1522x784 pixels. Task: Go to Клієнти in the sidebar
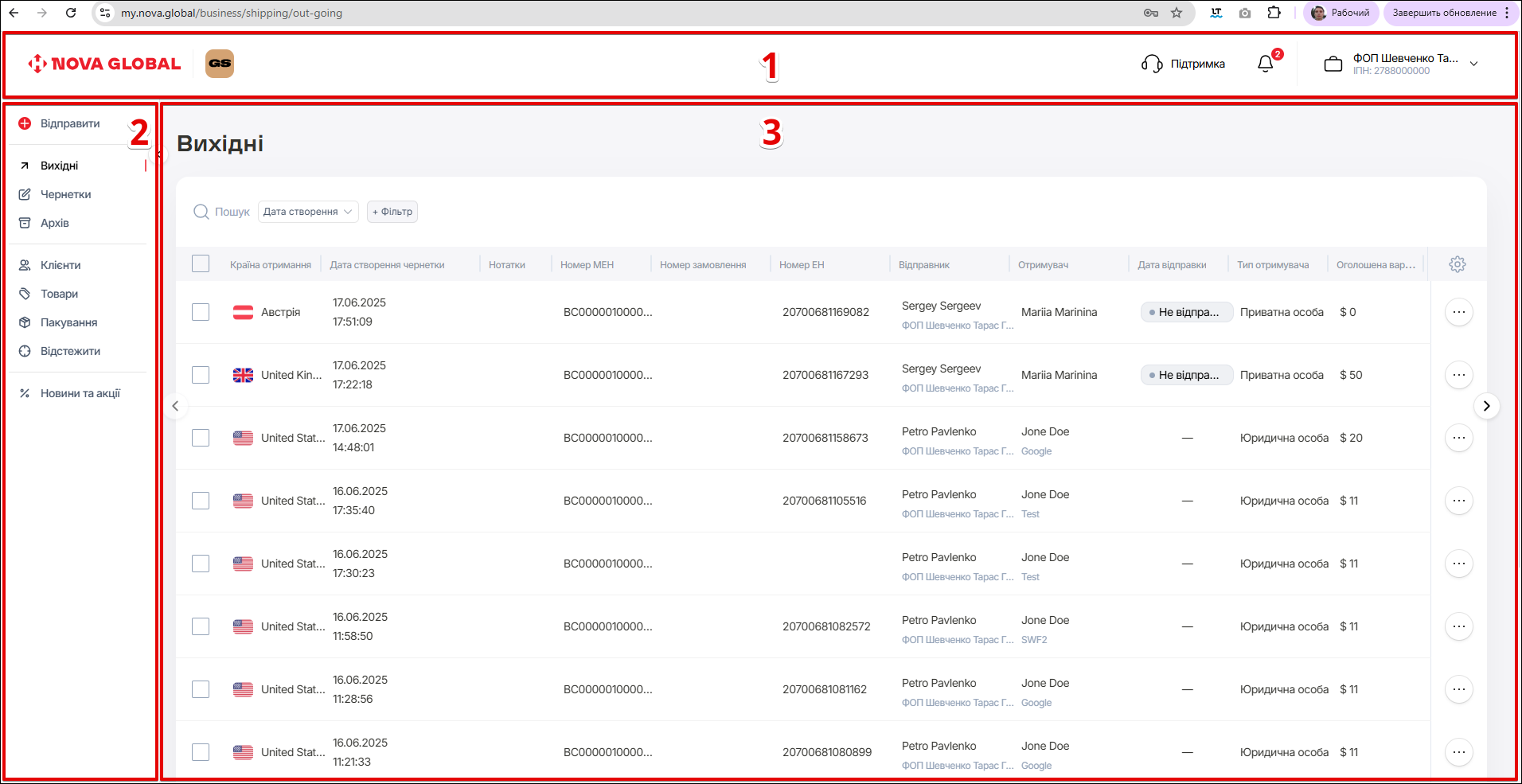tap(60, 265)
